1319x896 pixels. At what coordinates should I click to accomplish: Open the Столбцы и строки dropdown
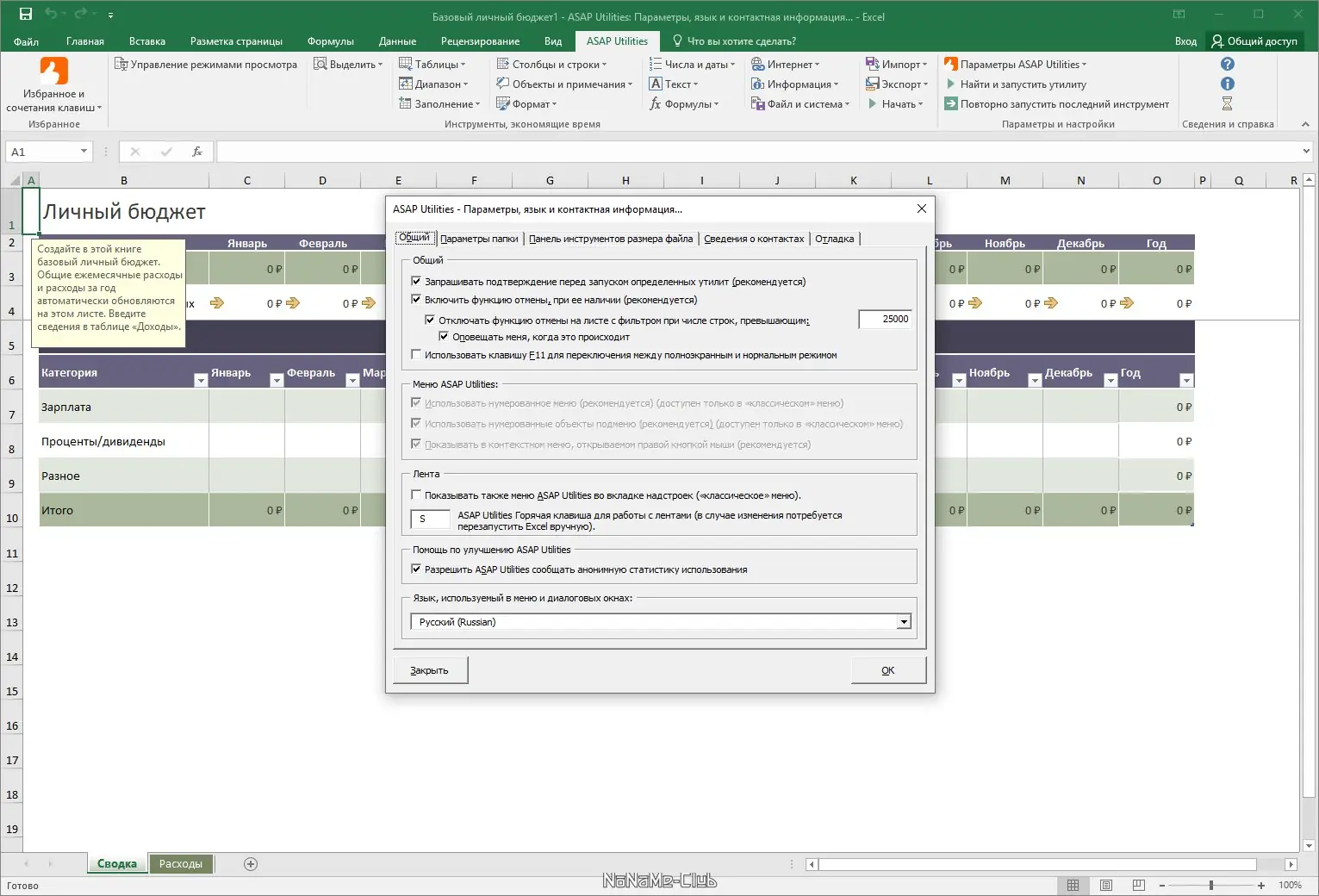point(551,65)
